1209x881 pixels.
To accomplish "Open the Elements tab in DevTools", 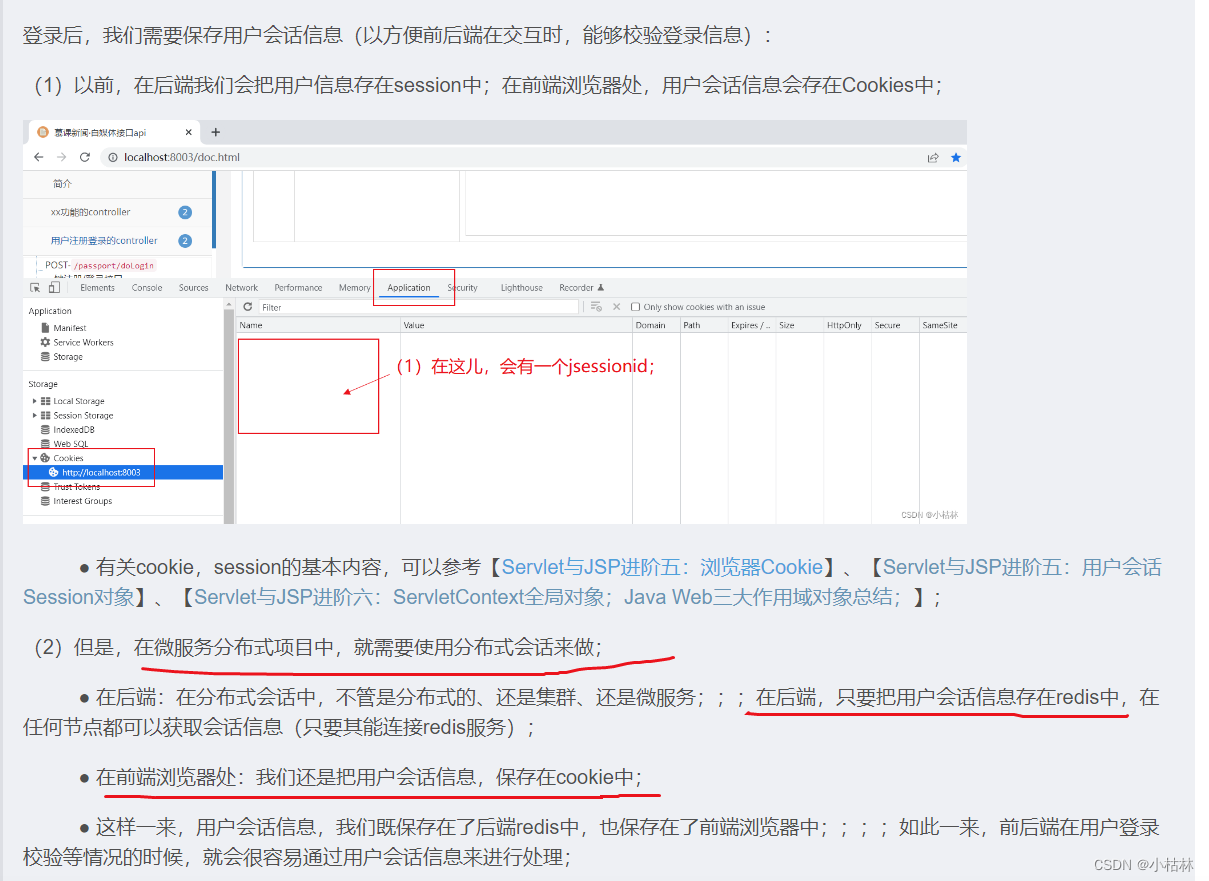I will [x=98, y=287].
